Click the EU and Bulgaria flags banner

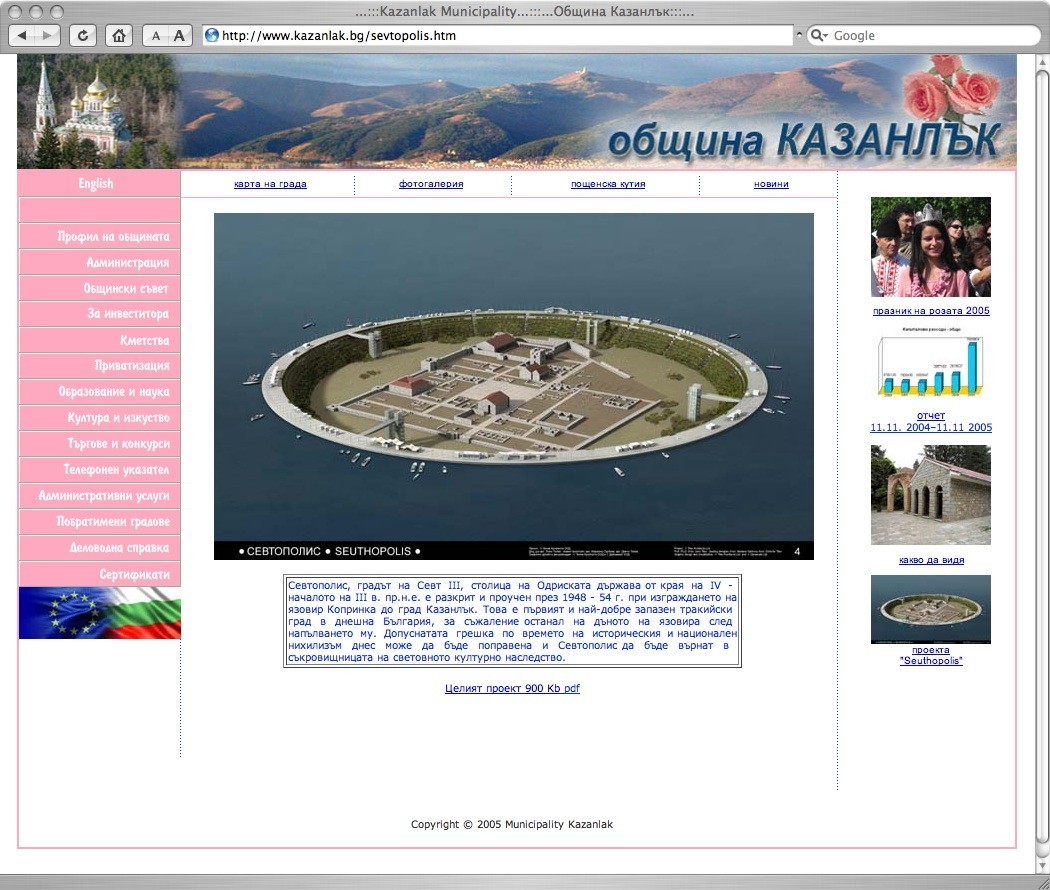(99, 613)
